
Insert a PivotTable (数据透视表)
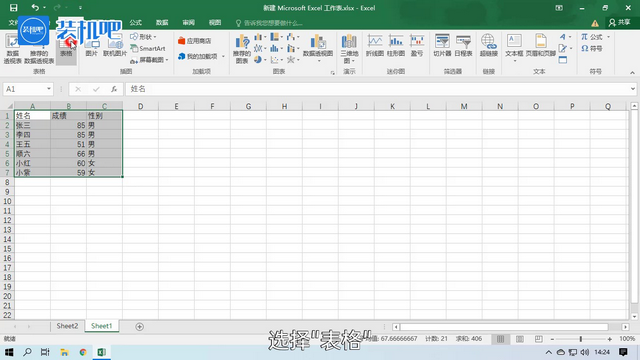(13, 49)
